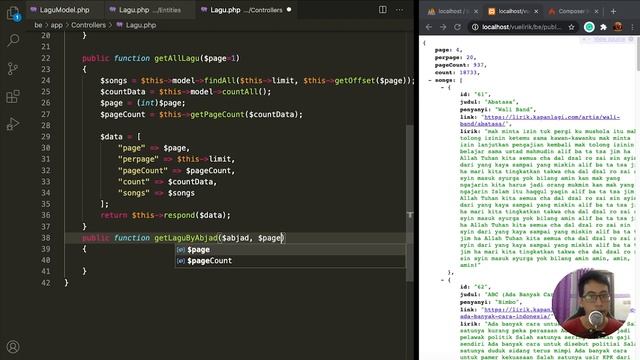
Task: Close the second localhost browser tab
Action: [536, 11]
